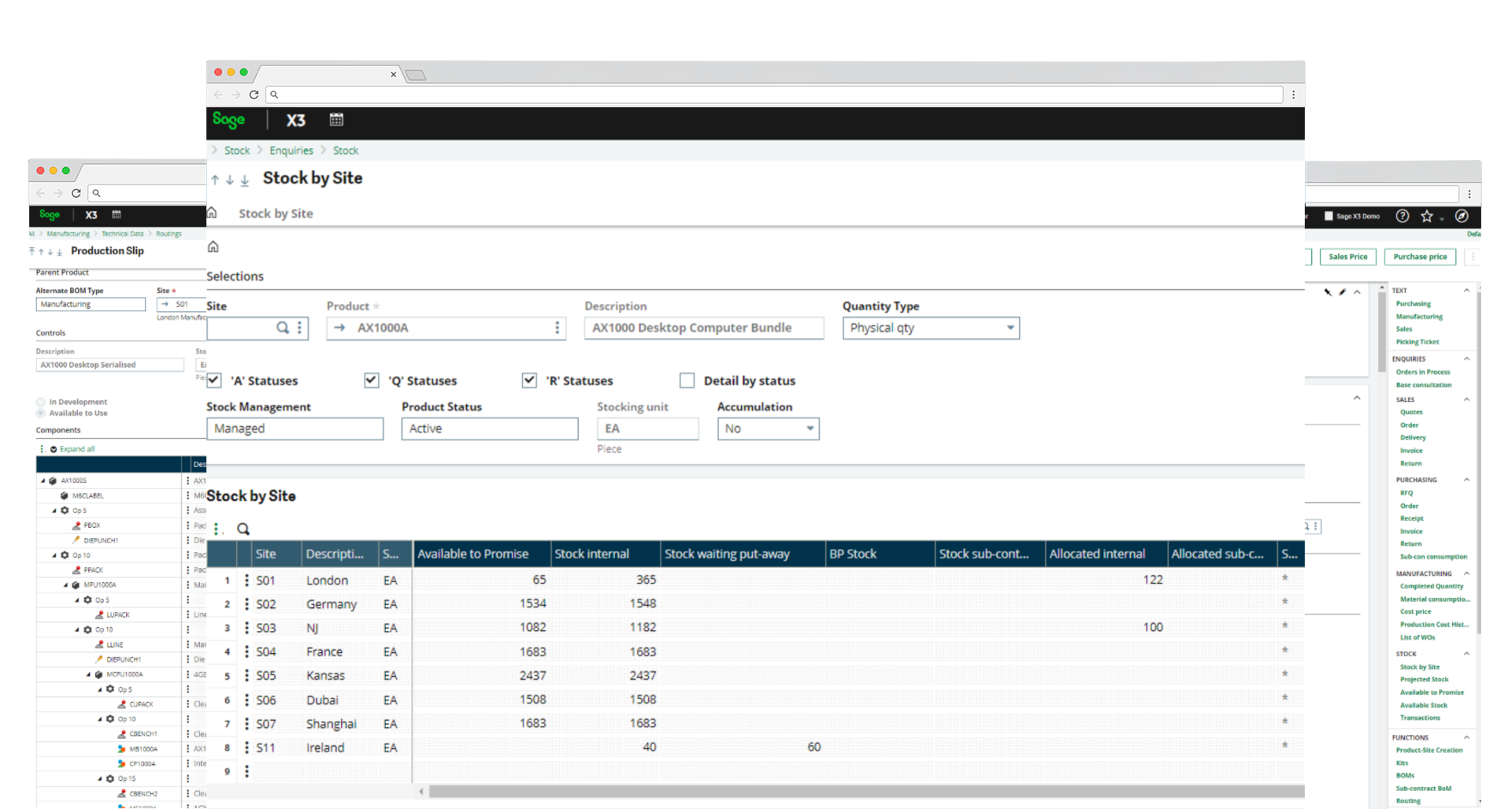
Task: Open row actions for site S11 Ireland
Action: [x=246, y=748]
